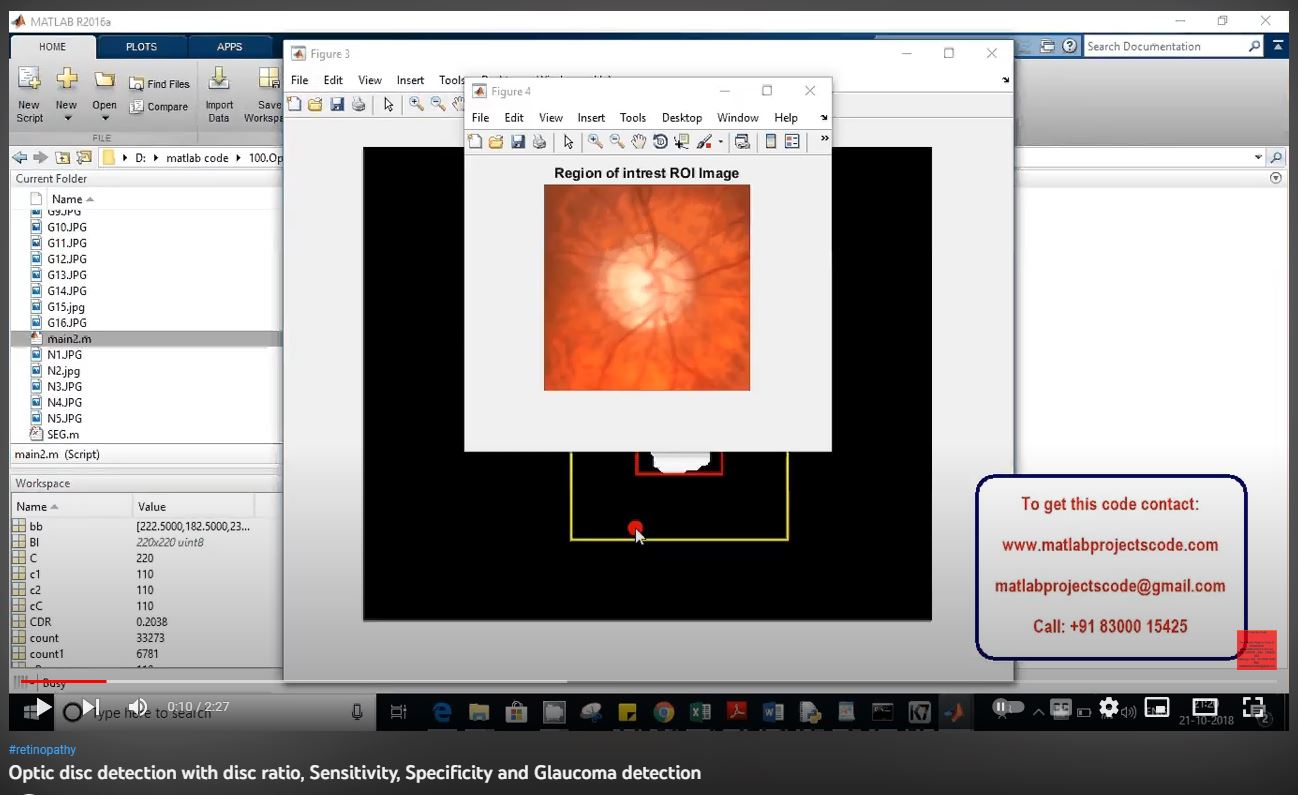Image resolution: width=1298 pixels, height=795 pixels.
Task: Switch to APPS tab in MATLAB
Action: 230,47
